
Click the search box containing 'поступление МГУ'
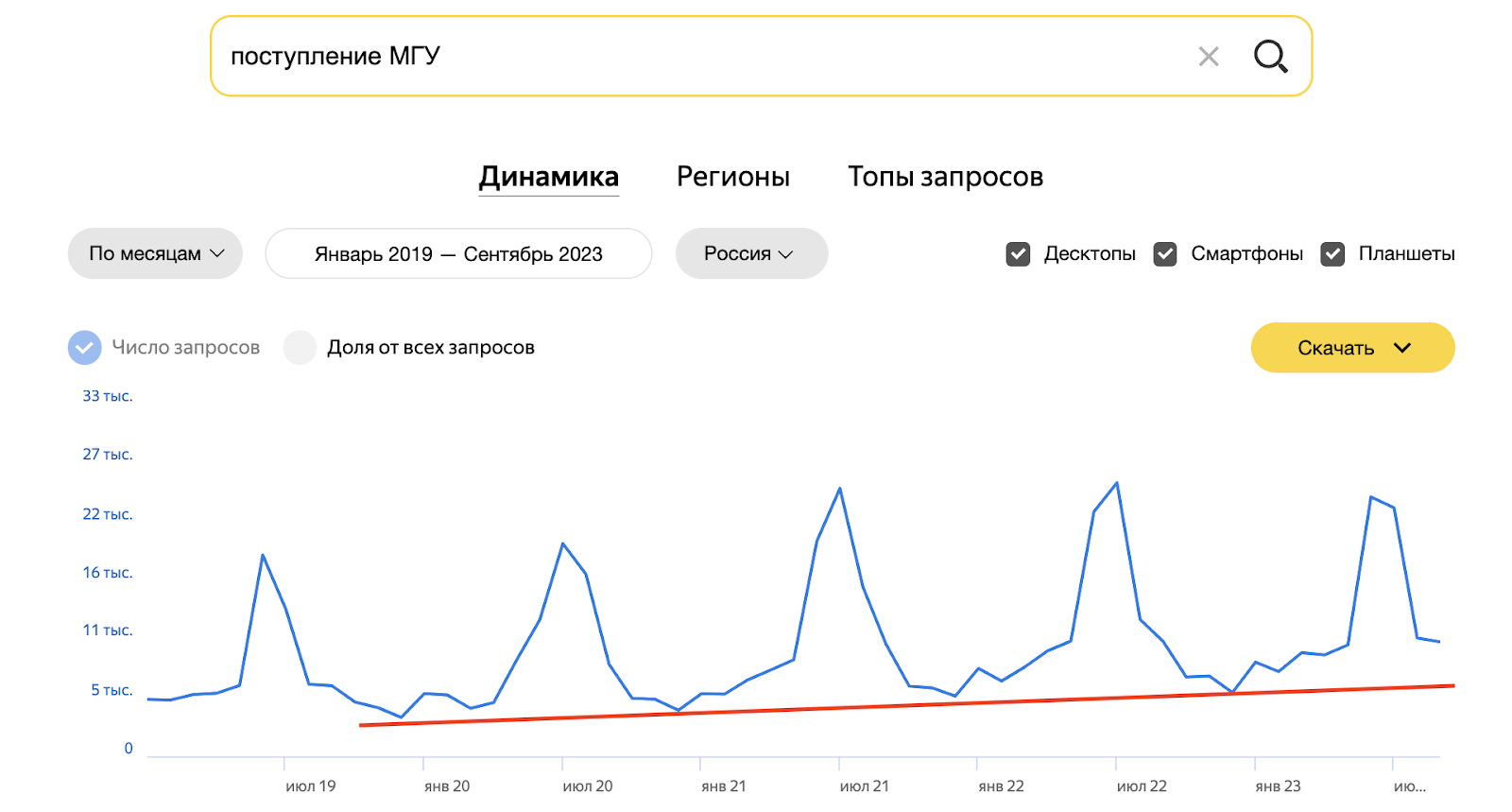coord(761,56)
